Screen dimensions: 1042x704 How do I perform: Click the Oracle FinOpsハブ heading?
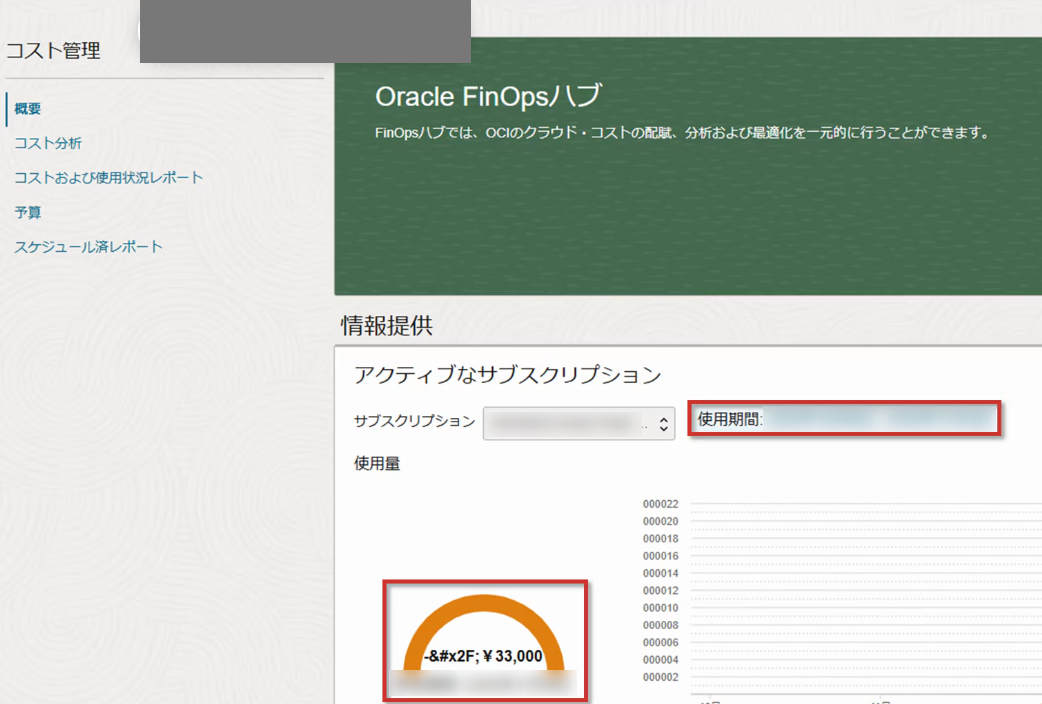pos(488,96)
